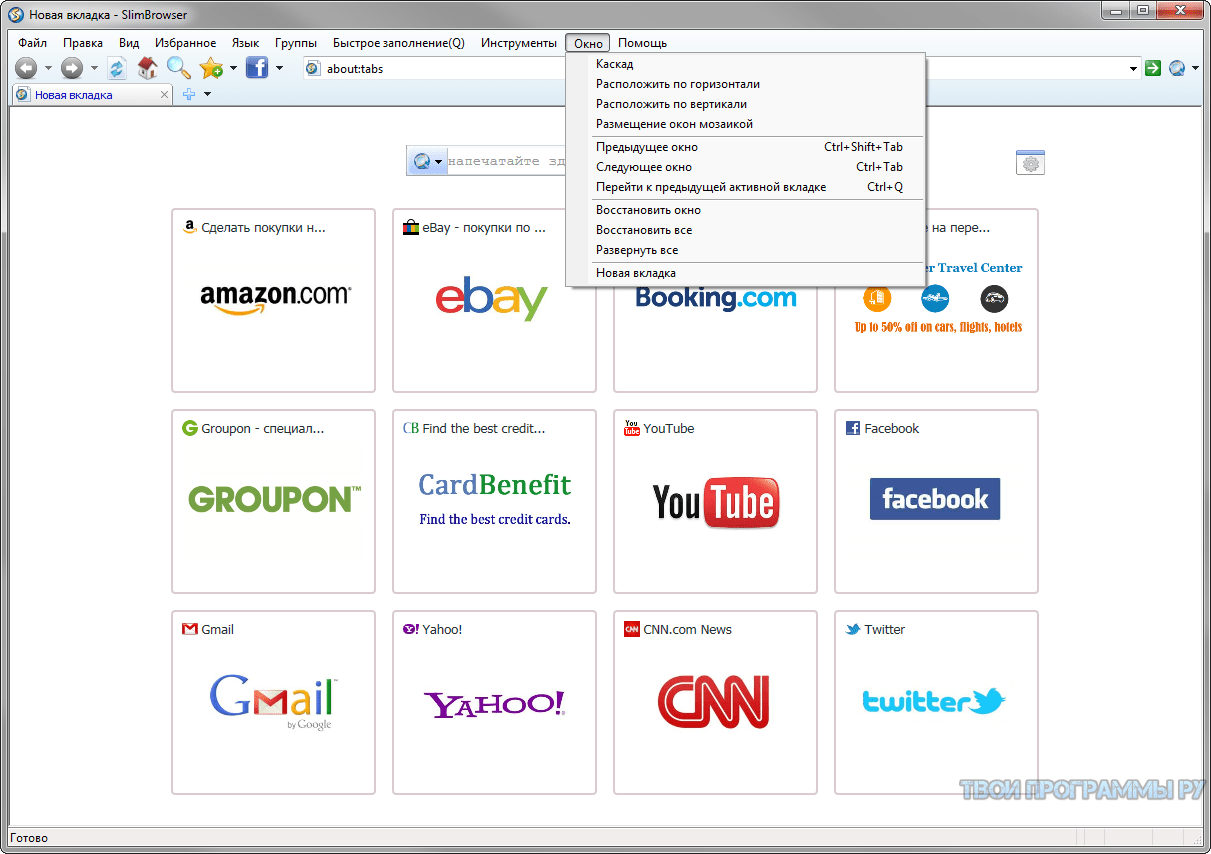Choose search engine via page search dropdown
This screenshot has width=1211, height=854.
coord(438,162)
